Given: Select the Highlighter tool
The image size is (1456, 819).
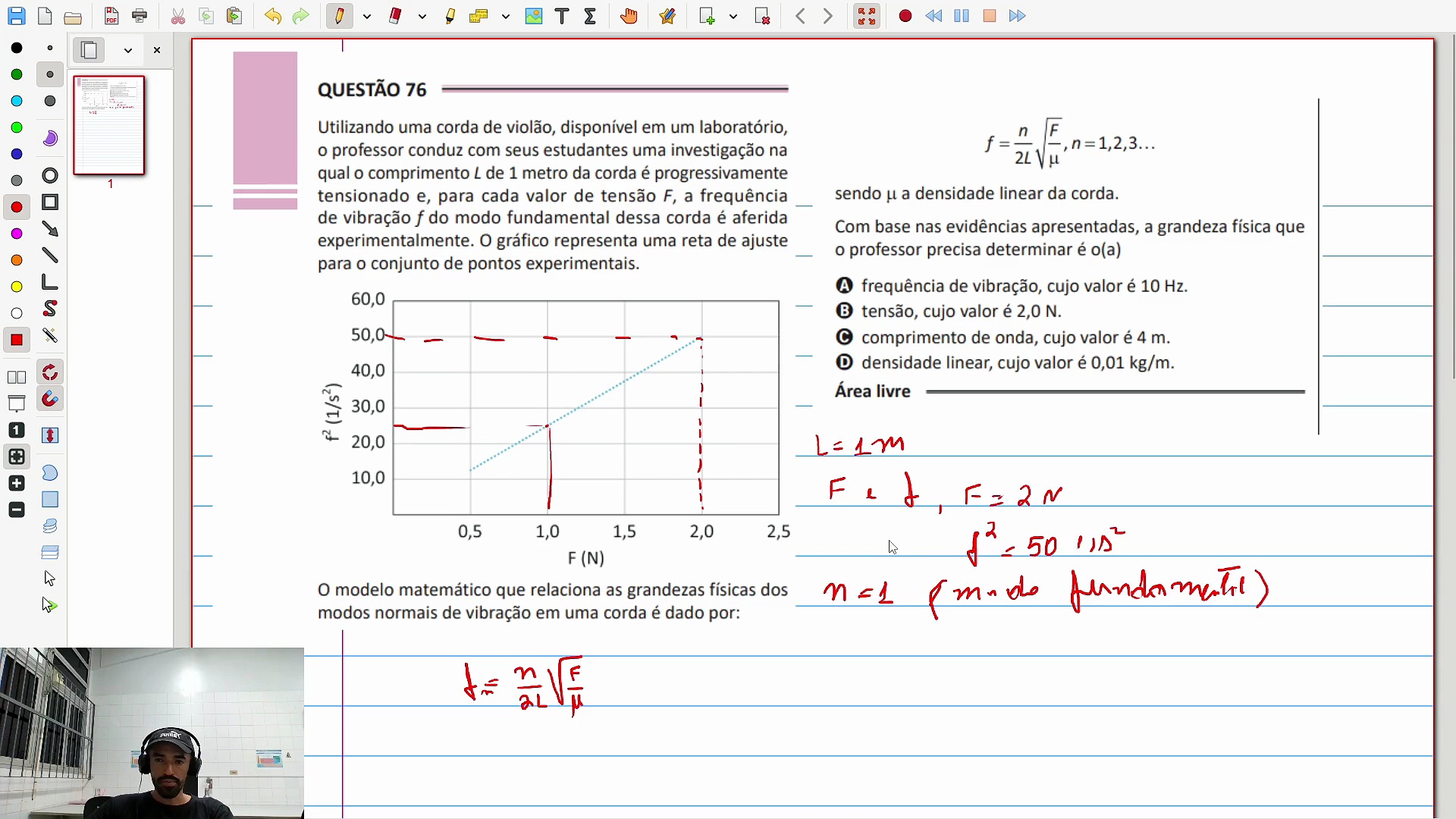Looking at the screenshot, I should [450, 16].
